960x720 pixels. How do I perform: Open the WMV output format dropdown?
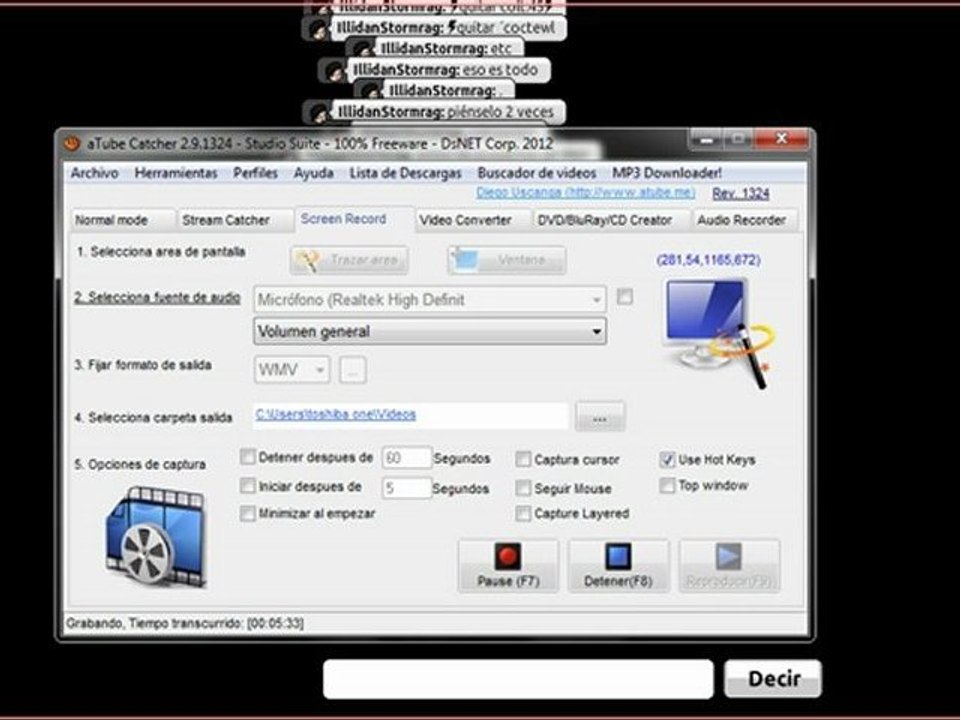pyautogui.click(x=291, y=370)
